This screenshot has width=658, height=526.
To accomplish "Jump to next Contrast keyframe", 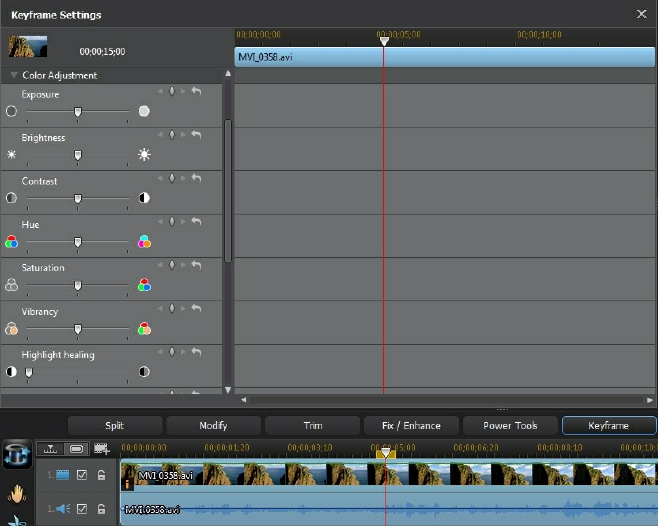I will (182, 178).
